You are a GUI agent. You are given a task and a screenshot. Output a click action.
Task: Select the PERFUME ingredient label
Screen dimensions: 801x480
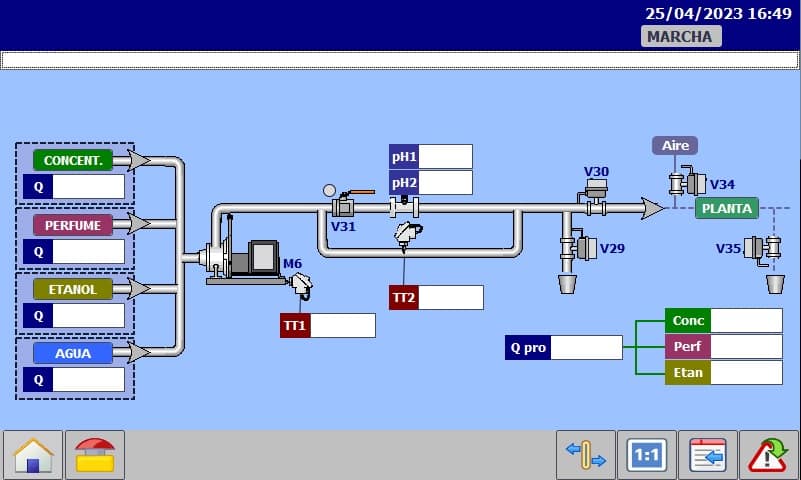pos(73,225)
